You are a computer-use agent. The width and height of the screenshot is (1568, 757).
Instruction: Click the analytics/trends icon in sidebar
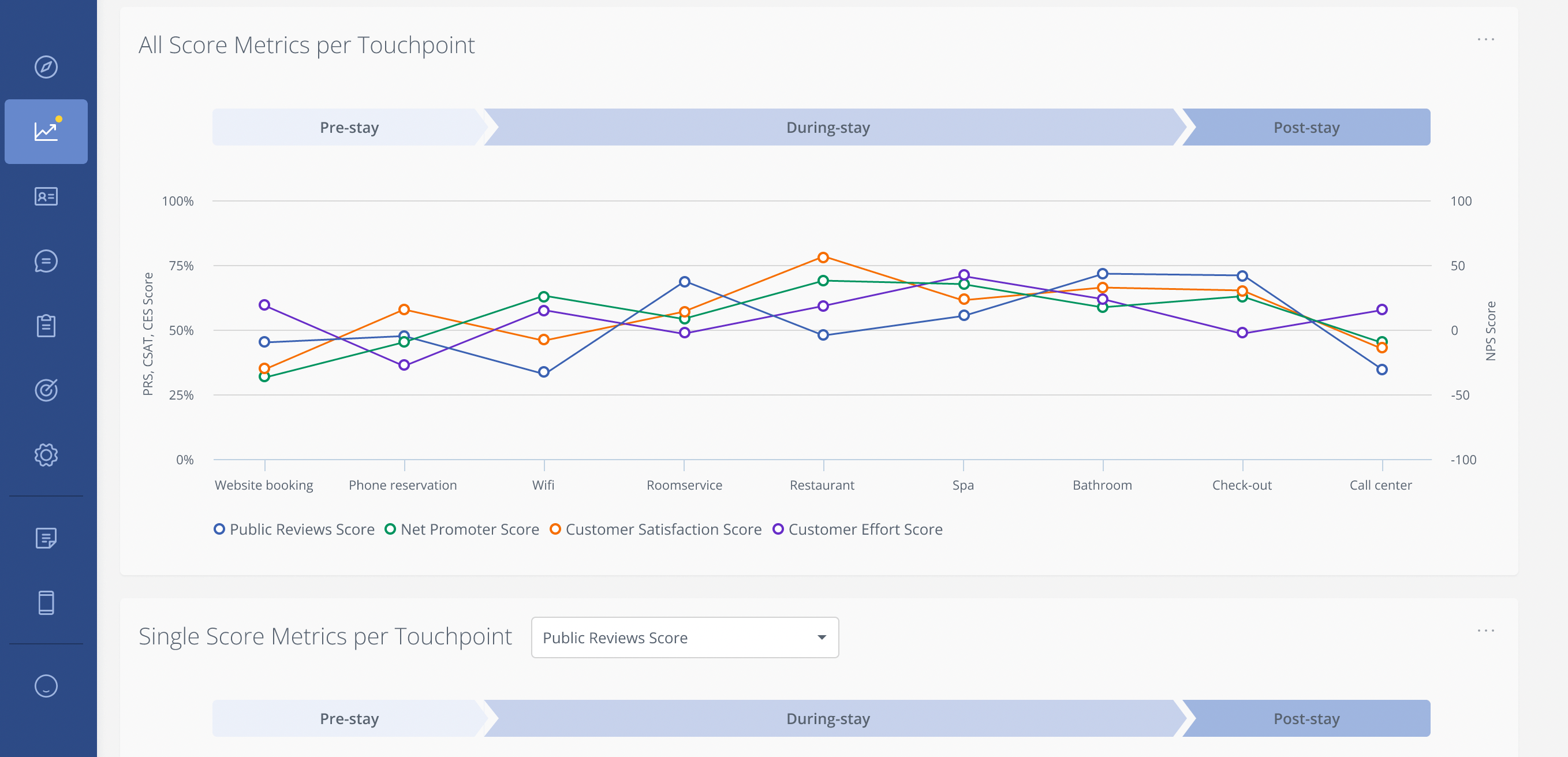[46, 131]
